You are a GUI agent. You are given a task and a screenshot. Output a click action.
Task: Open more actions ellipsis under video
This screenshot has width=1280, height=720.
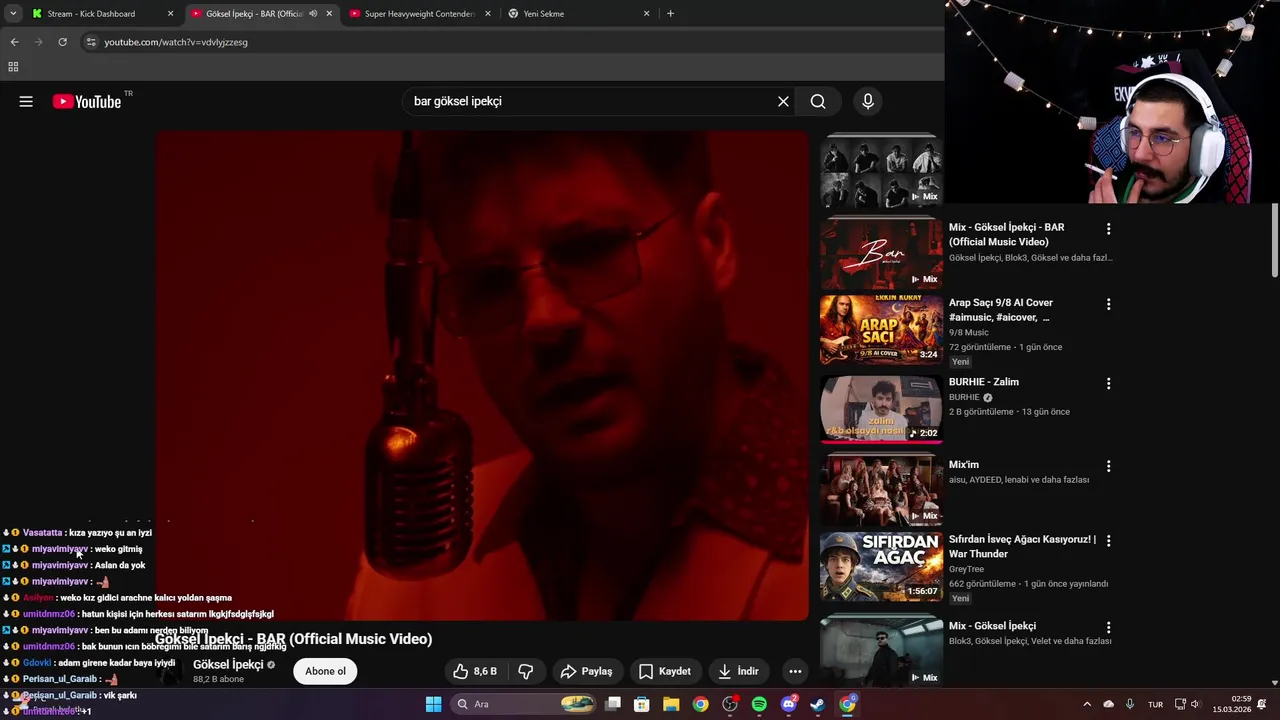pyautogui.click(x=795, y=671)
